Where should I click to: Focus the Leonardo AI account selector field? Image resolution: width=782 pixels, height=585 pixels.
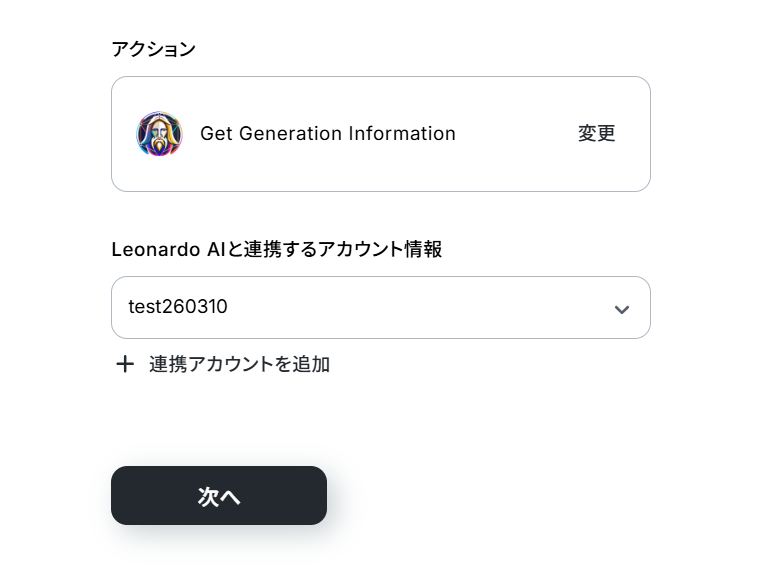(x=380, y=308)
